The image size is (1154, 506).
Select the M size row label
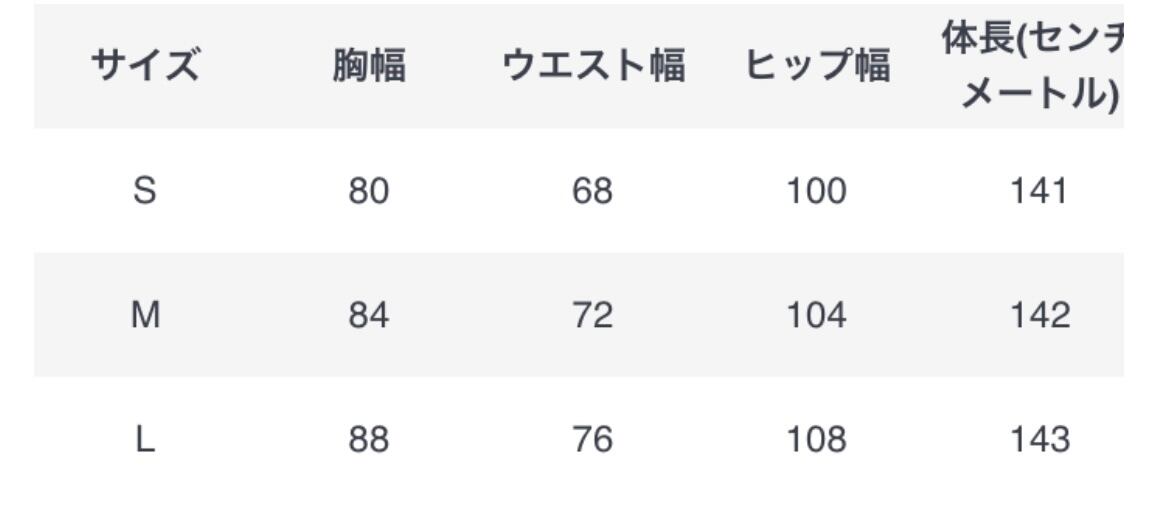coord(145,316)
